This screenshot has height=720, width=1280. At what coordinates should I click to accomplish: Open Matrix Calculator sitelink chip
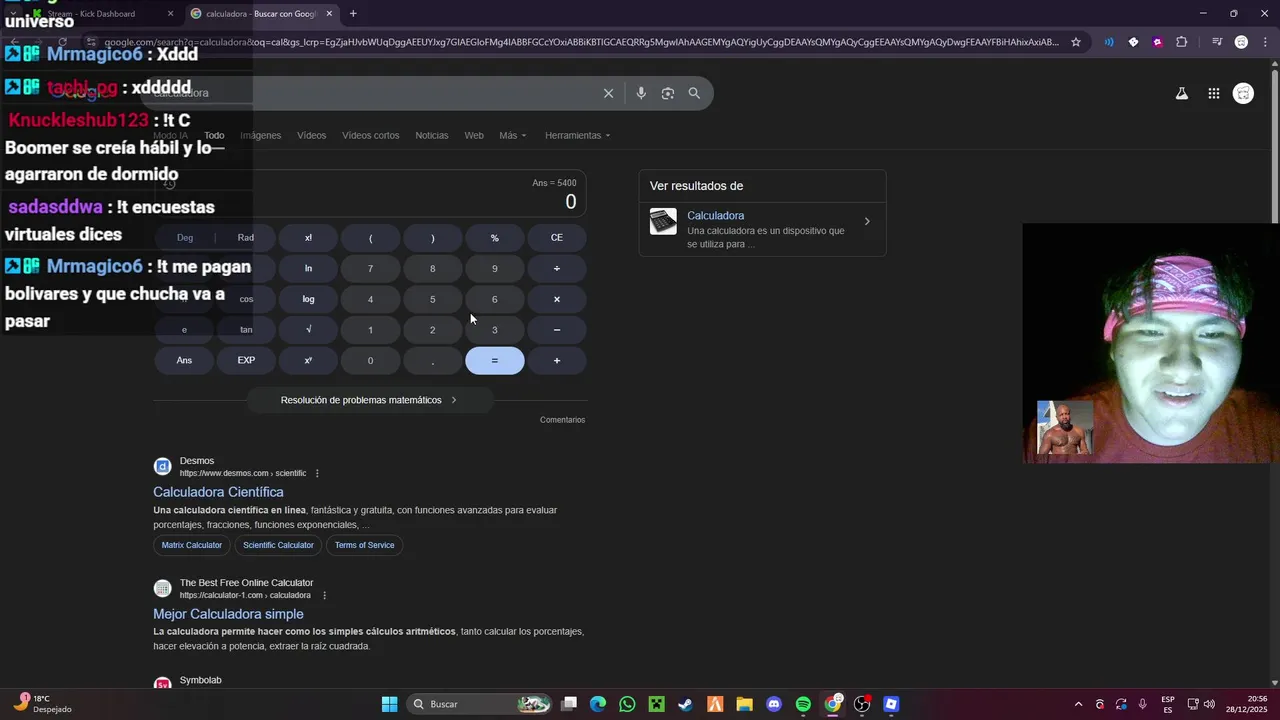click(x=192, y=545)
